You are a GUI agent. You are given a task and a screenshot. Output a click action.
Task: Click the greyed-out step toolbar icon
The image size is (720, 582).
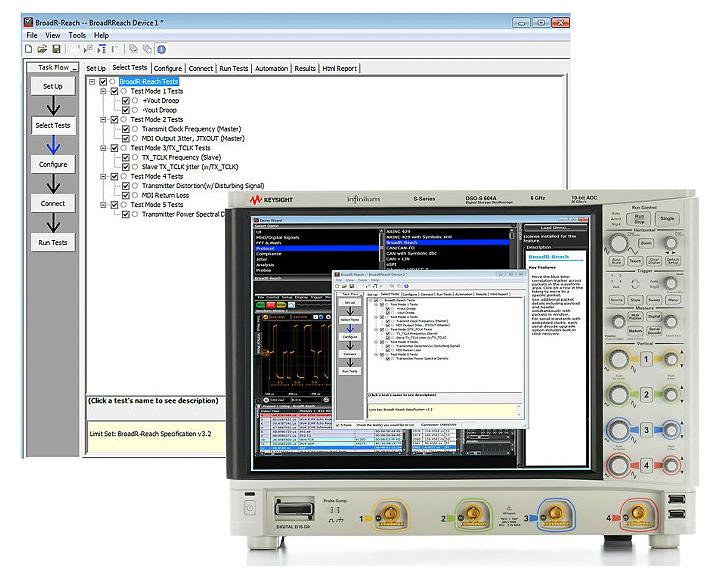tap(115, 49)
